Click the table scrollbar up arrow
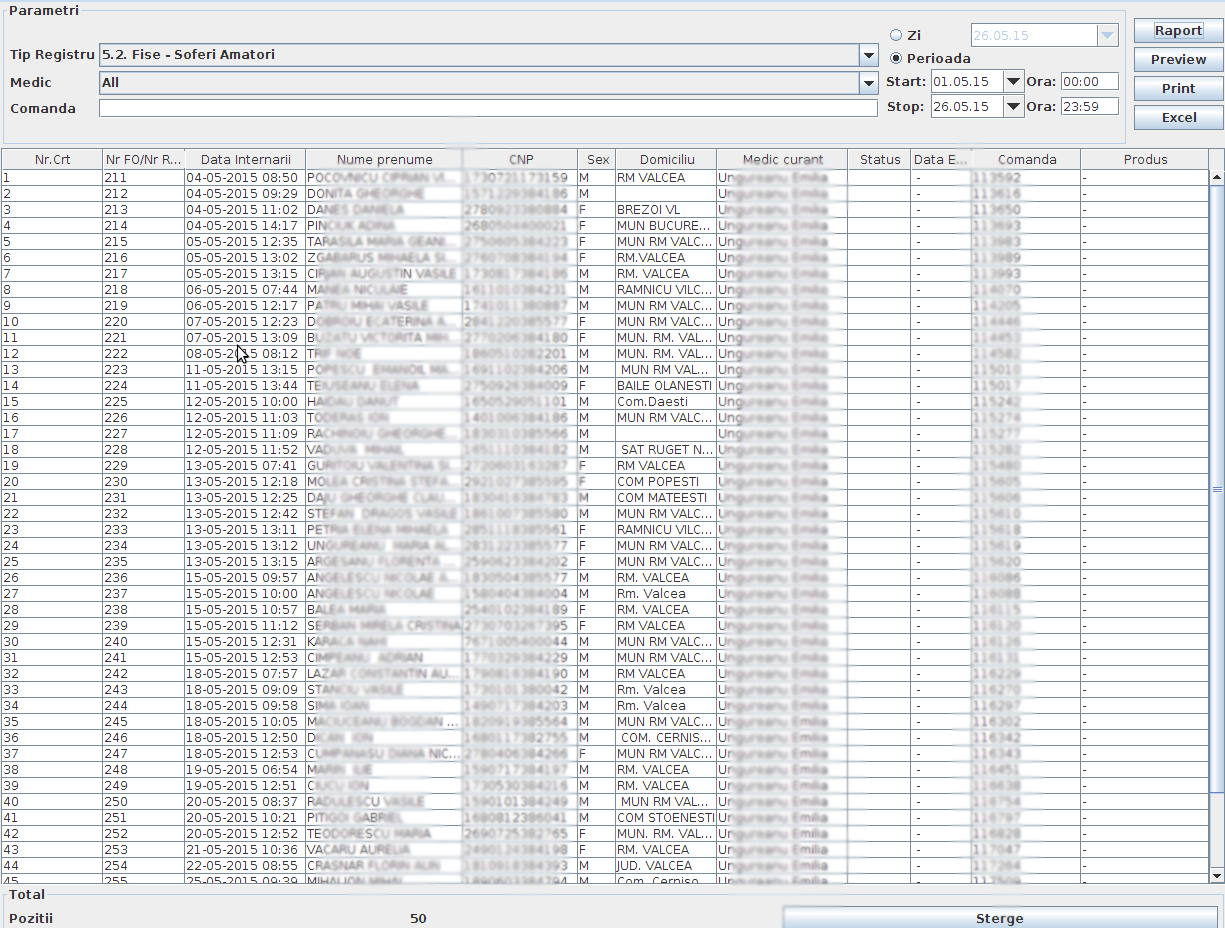The image size is (1225, 928). click(x=1217, y=177)
